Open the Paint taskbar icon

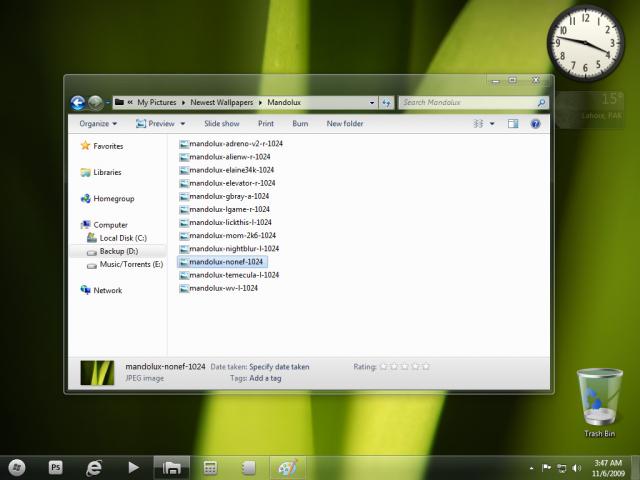(x=288, y=468)
